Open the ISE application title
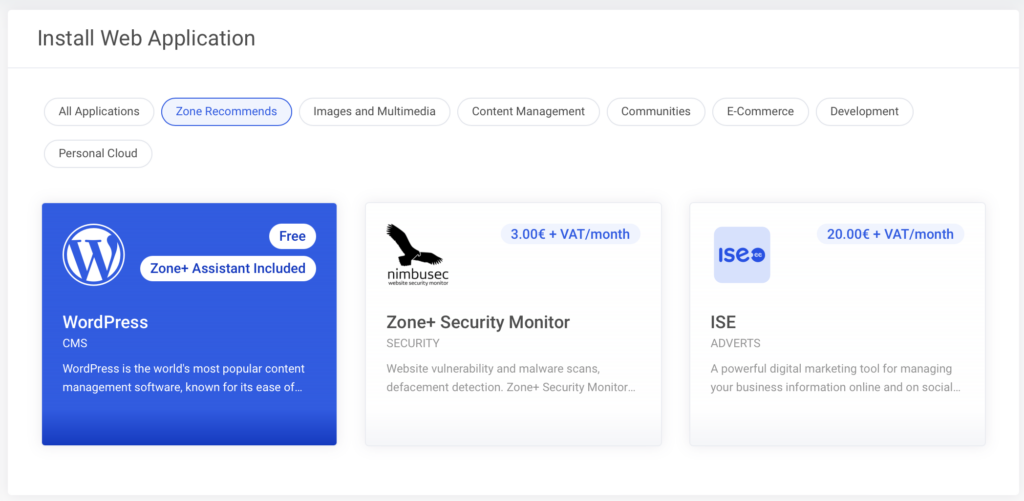This screenshot has width=1024, height=501. tap(723, 322)
